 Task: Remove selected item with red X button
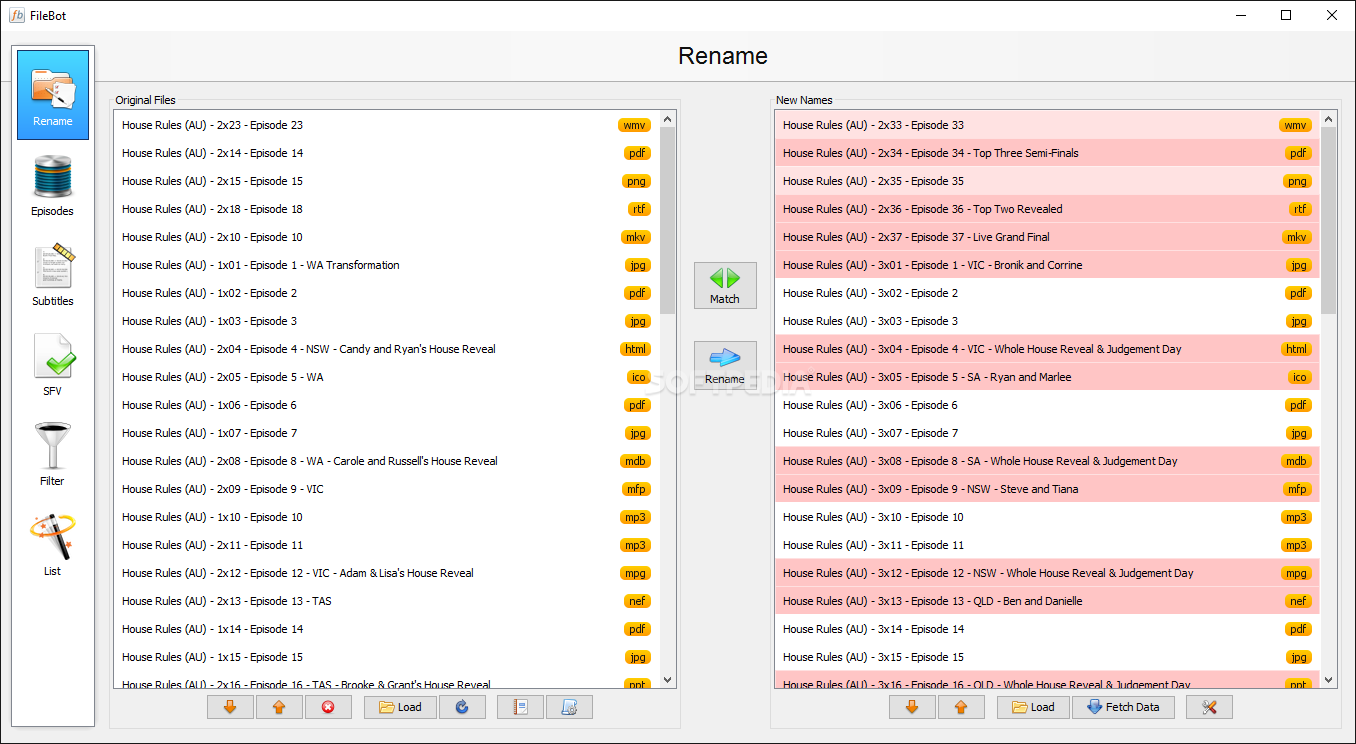point(328,707)
